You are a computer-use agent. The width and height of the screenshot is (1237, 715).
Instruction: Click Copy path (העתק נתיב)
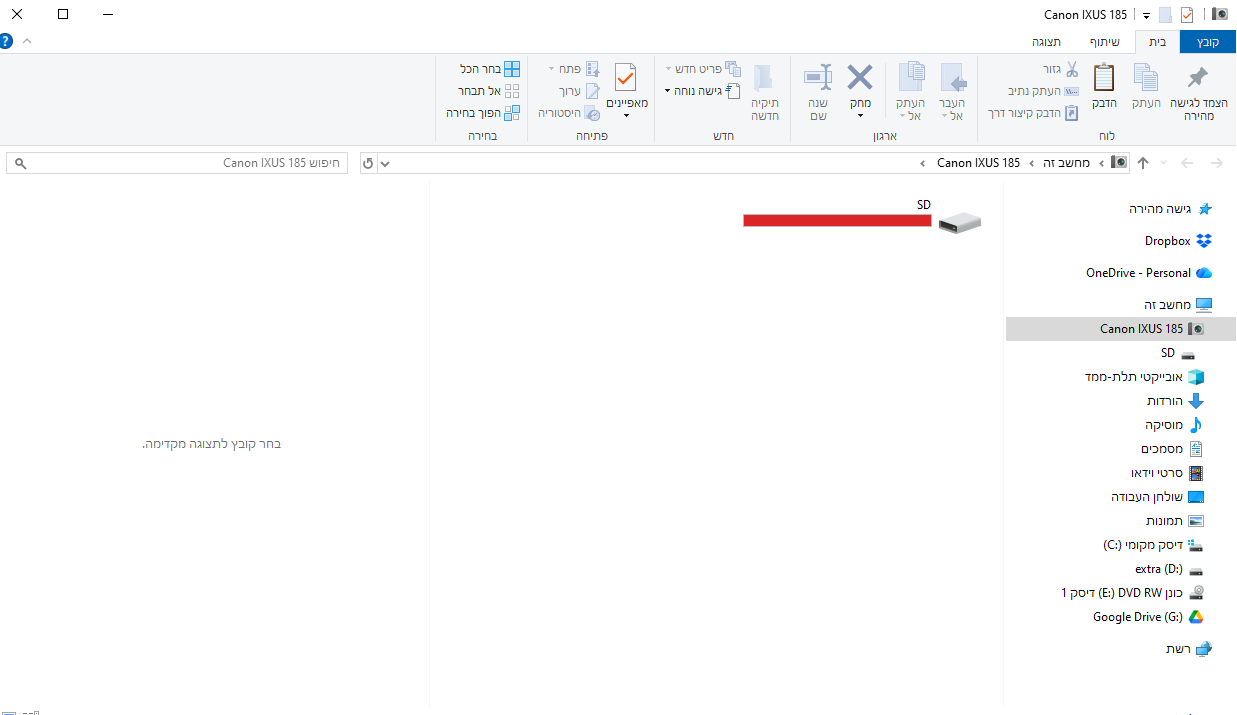[1042, 91]
